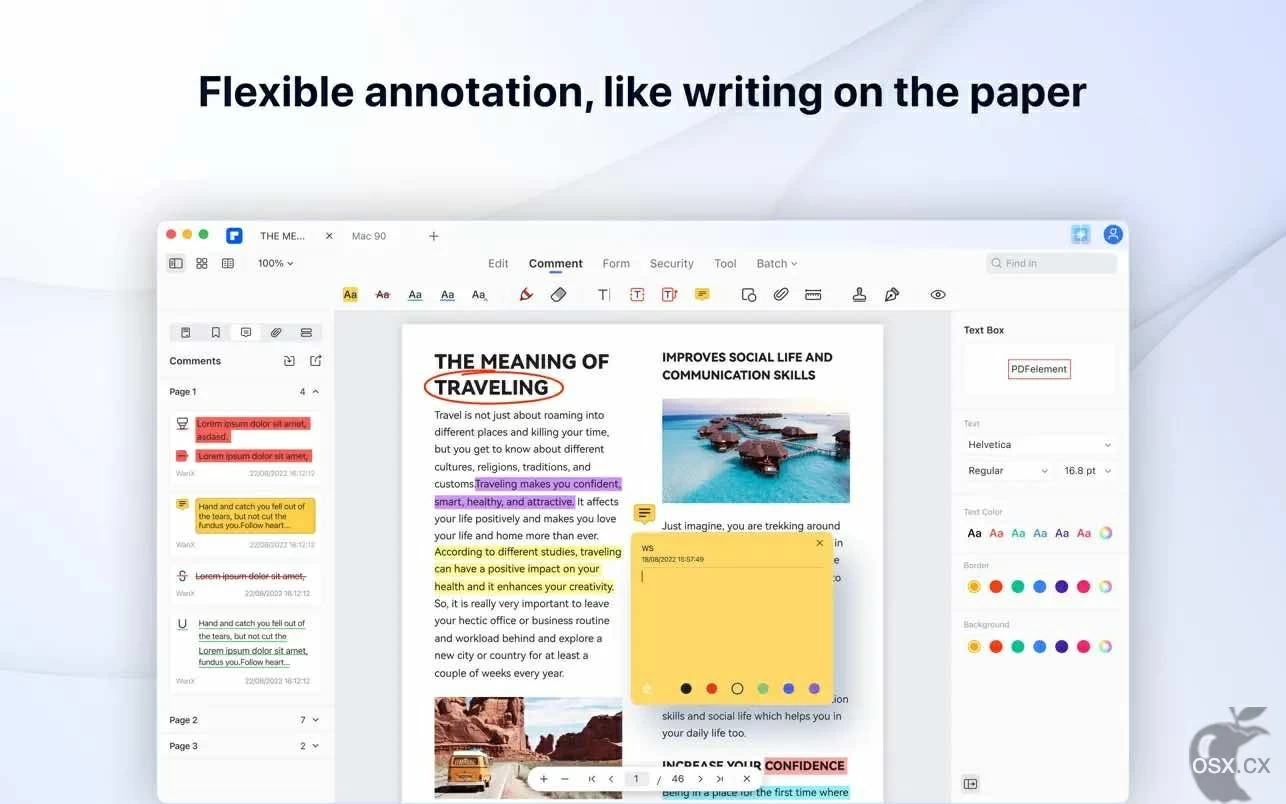Switch to the Security tab

tap(672, 263)
